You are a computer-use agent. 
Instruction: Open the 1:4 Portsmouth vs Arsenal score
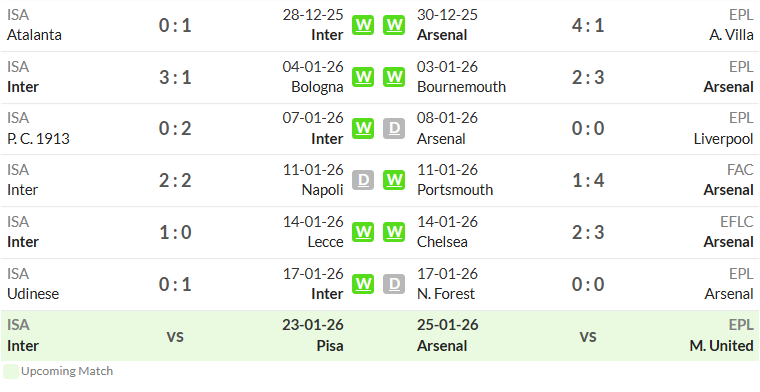(x=588, y=180)
